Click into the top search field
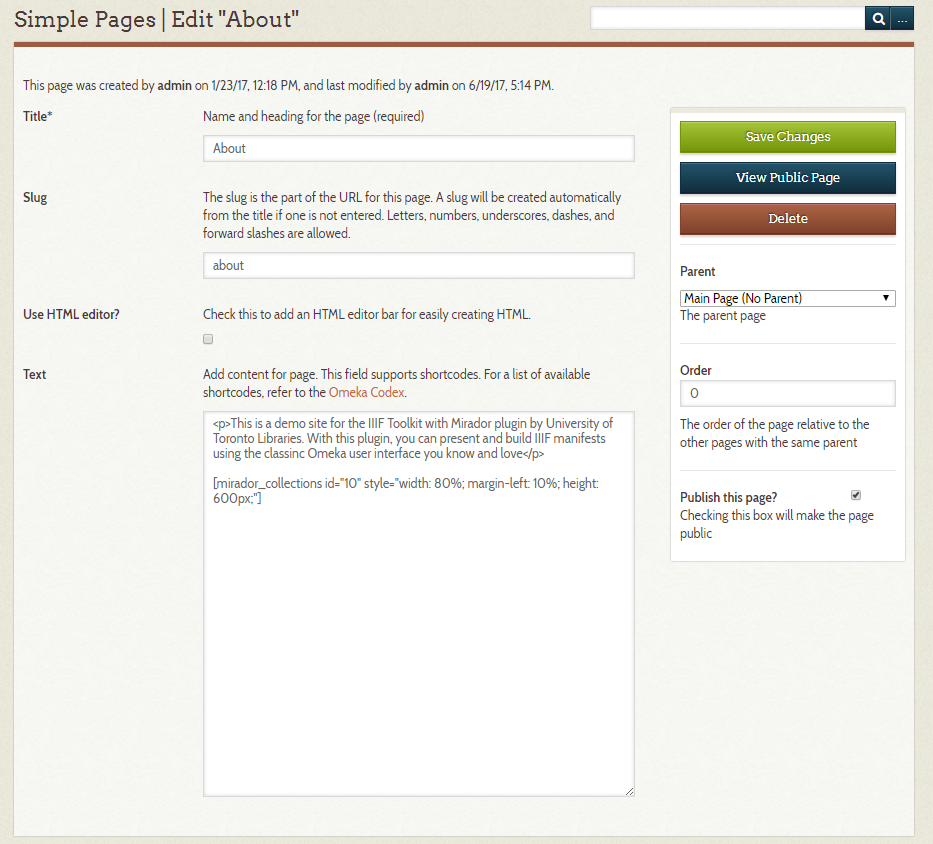Image resolution: width=933 pixels, height=844 pixels. click(x=727, y=18)
